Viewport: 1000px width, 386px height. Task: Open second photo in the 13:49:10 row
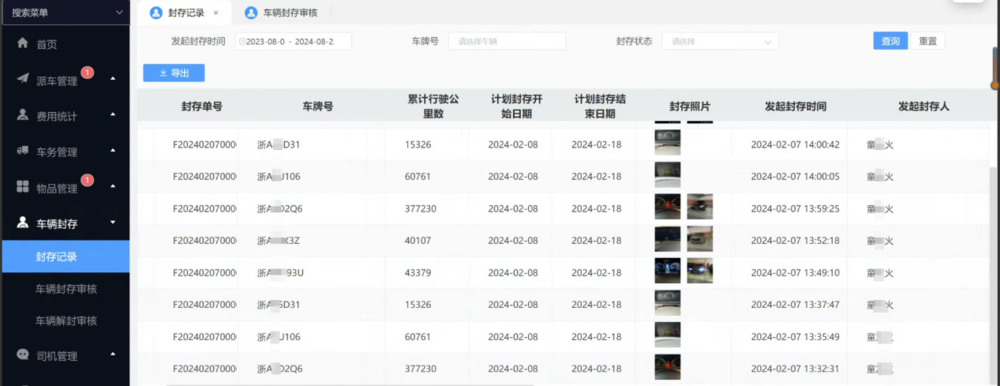coord(700,271)
